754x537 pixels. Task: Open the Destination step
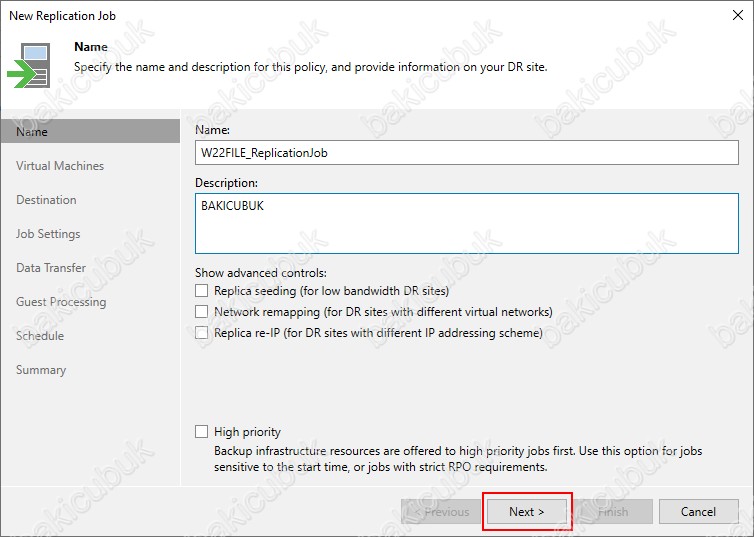[46, 200]
